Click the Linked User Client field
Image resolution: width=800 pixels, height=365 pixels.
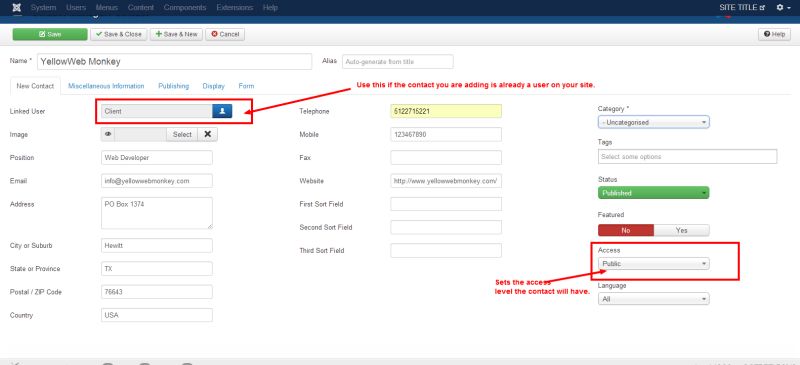tap(157, 111)
